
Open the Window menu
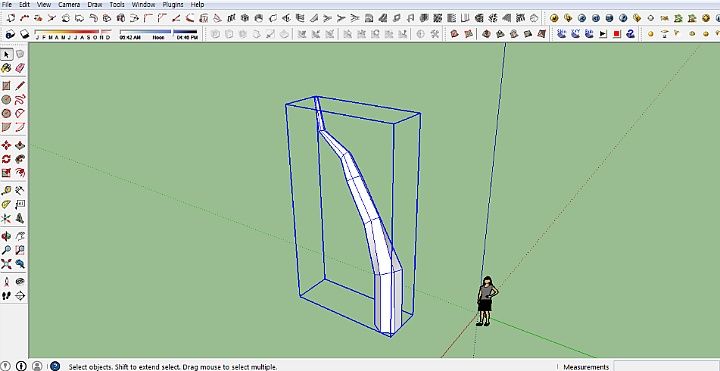[x=143, y=5]
